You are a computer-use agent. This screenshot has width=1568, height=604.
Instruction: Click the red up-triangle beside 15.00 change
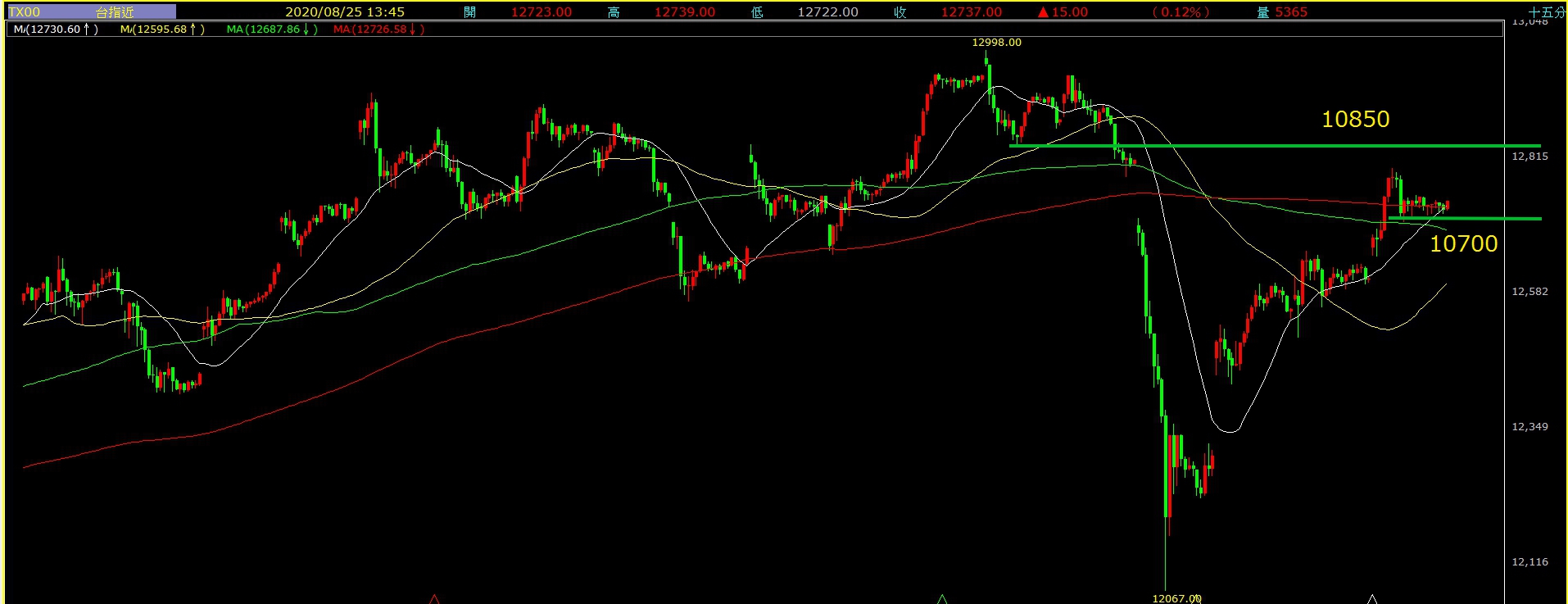pyautogui.click(x=1043, y=12)
